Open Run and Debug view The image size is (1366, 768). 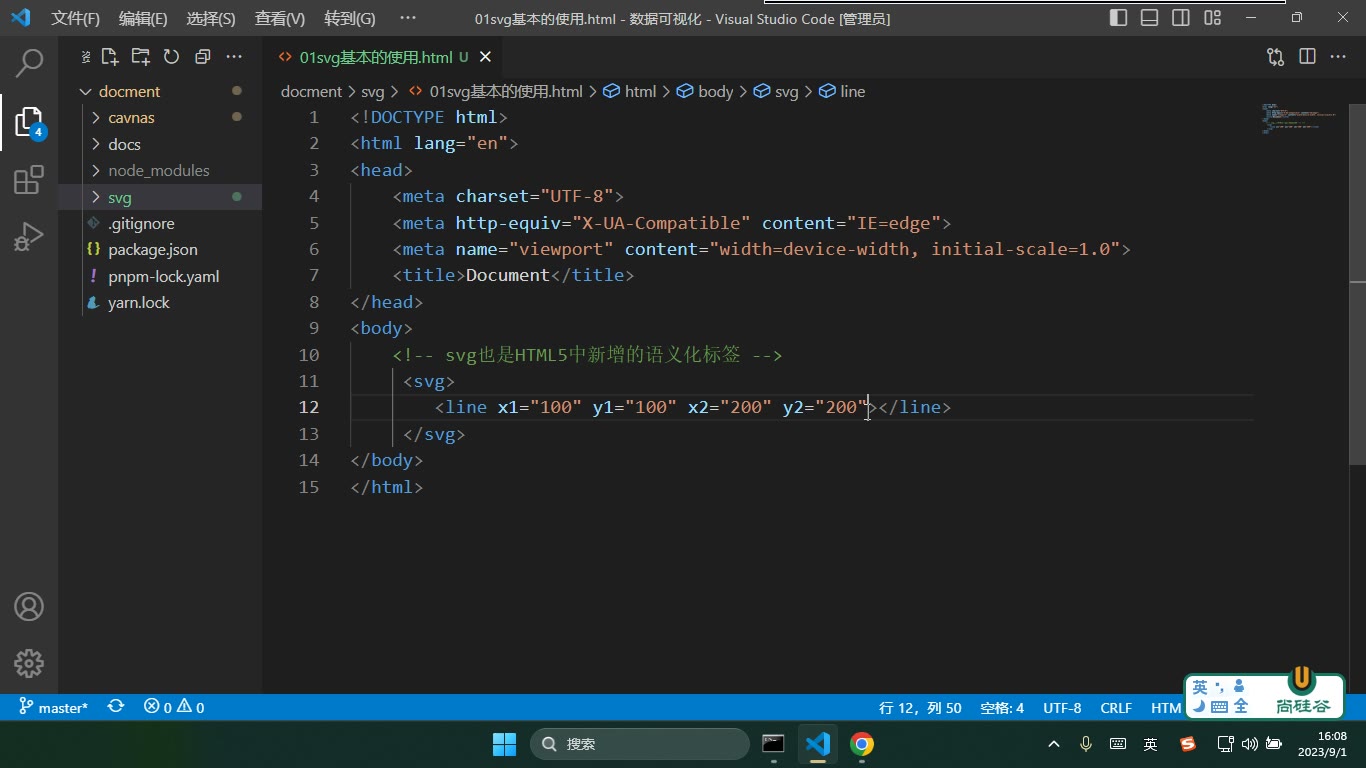pyautogui.click(x=29, y=237)
